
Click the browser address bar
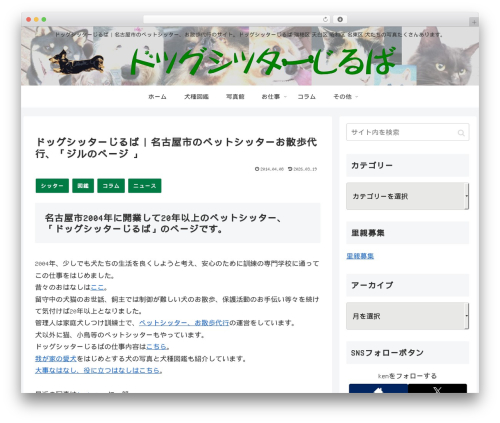tap(237, 19)
